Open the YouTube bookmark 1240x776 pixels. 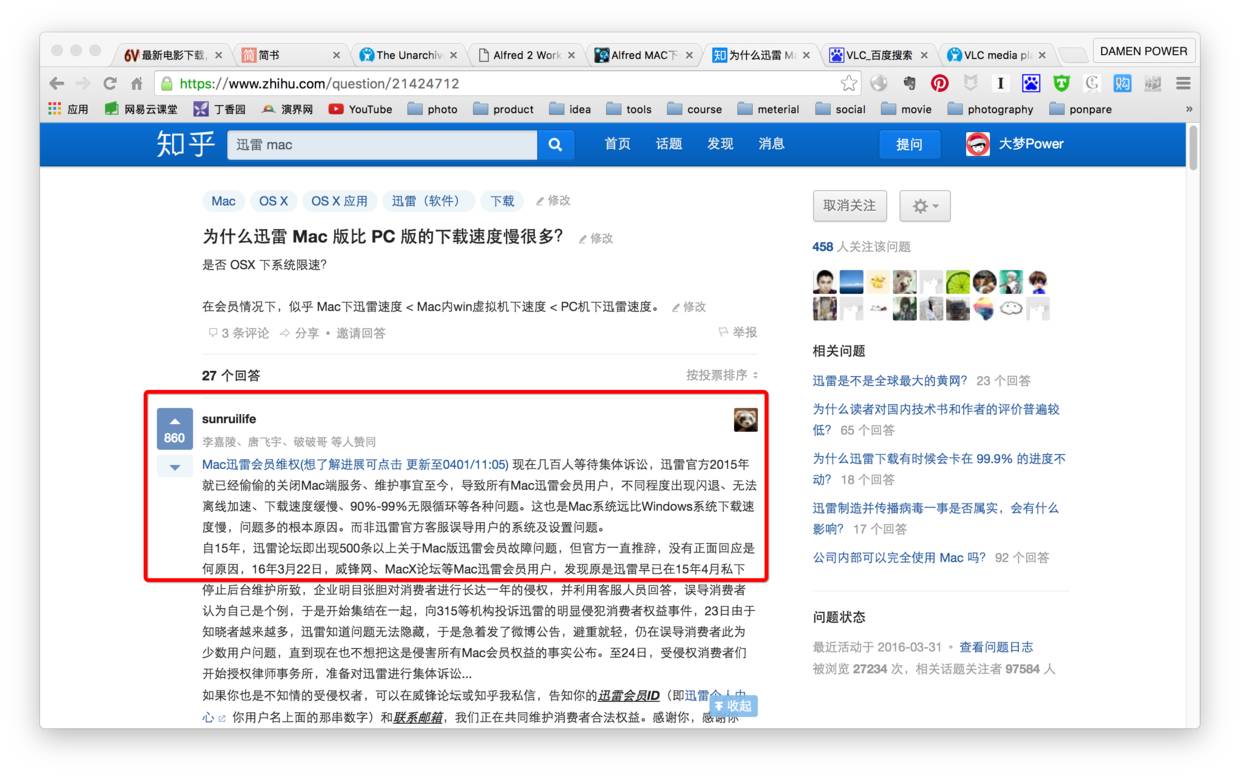point(360,109)
